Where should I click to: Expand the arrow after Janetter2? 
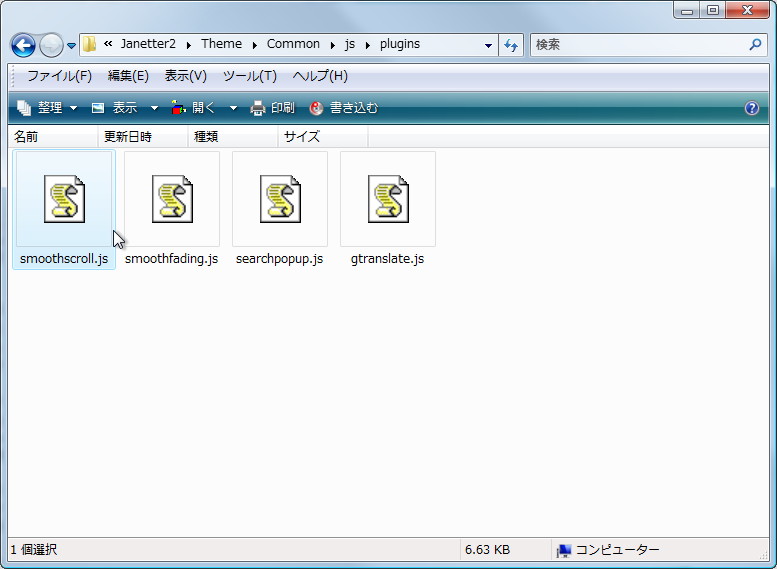[x=189, y=45]
